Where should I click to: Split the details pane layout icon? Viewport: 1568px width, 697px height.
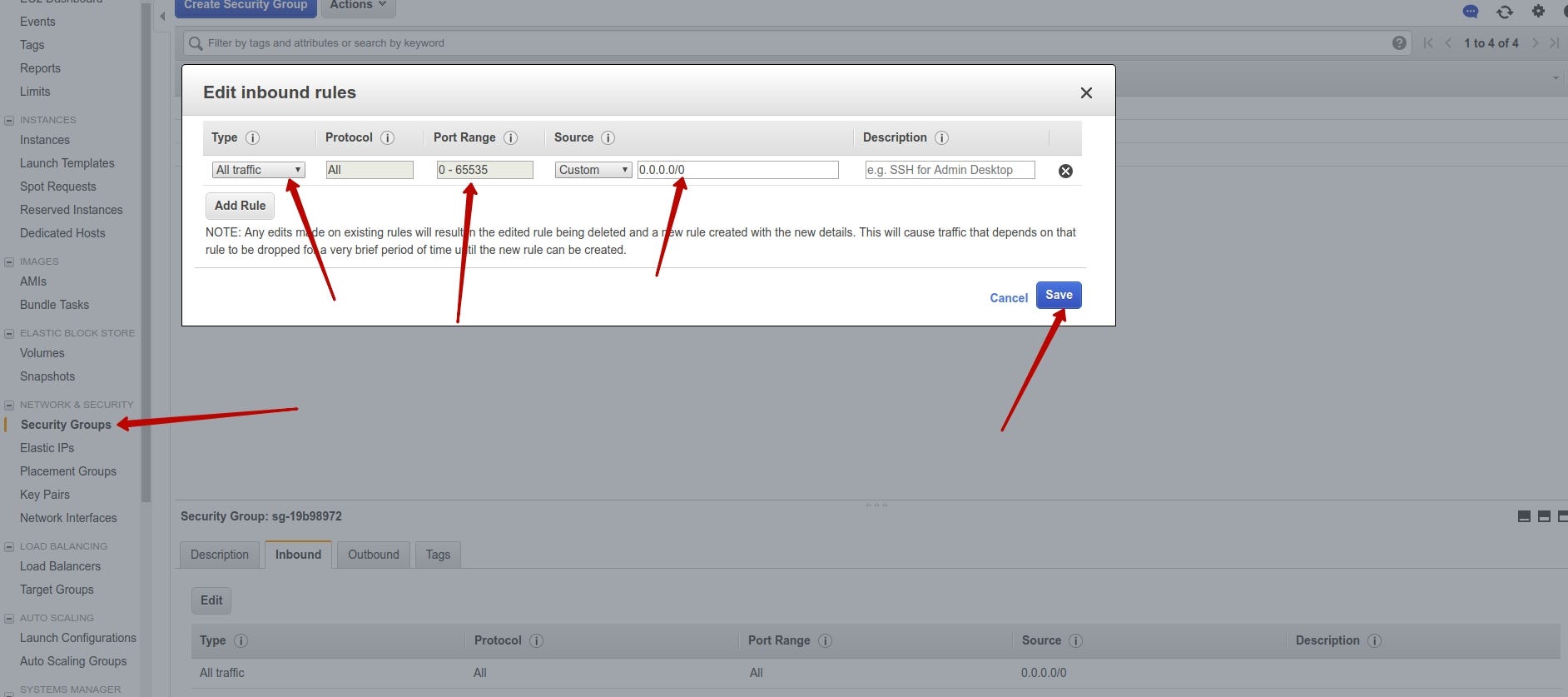click(1544, 516)
